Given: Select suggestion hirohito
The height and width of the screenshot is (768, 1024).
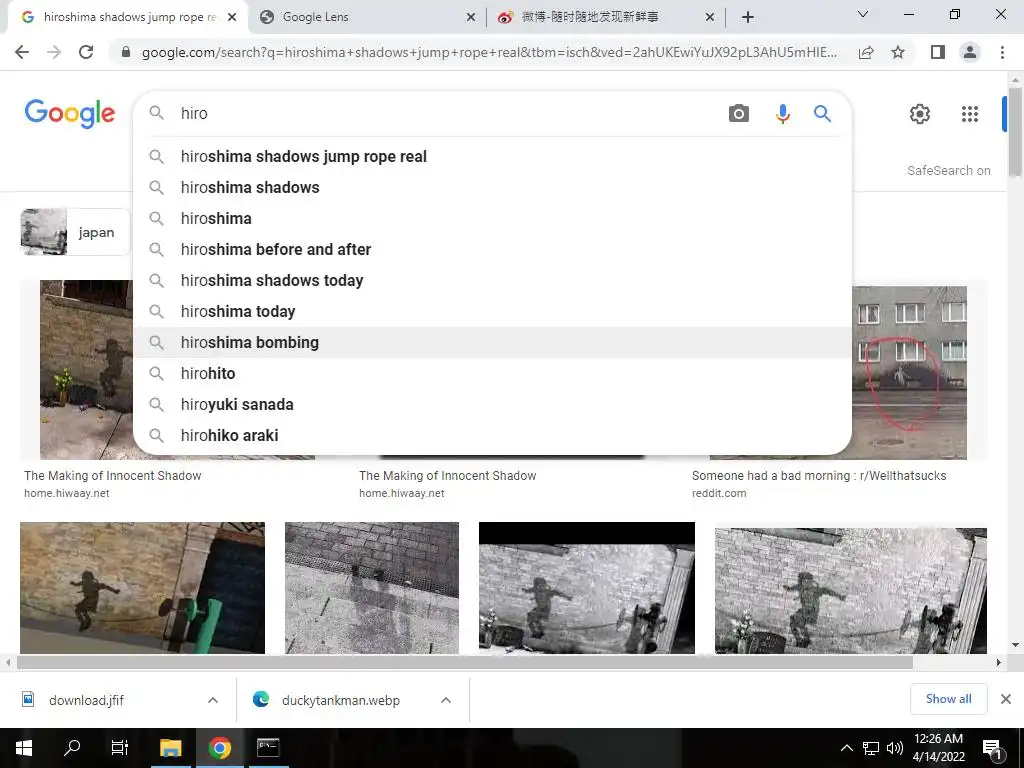Looking at the screenshot, I should (x=492, y=374).
